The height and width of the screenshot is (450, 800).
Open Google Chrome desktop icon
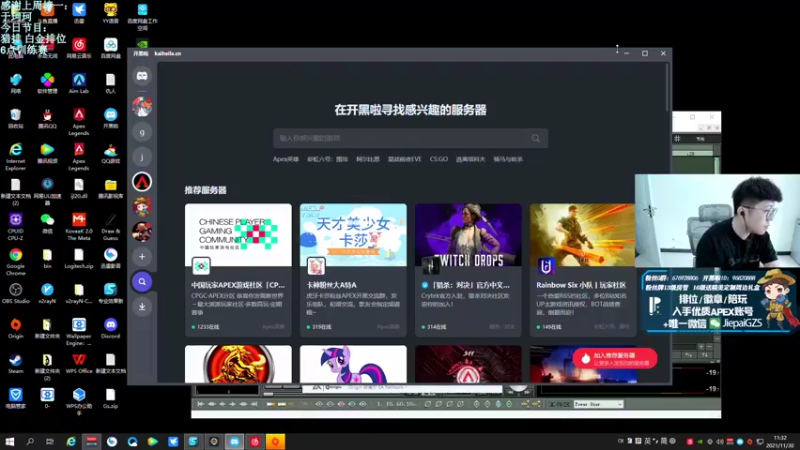[x=16, y=261]
